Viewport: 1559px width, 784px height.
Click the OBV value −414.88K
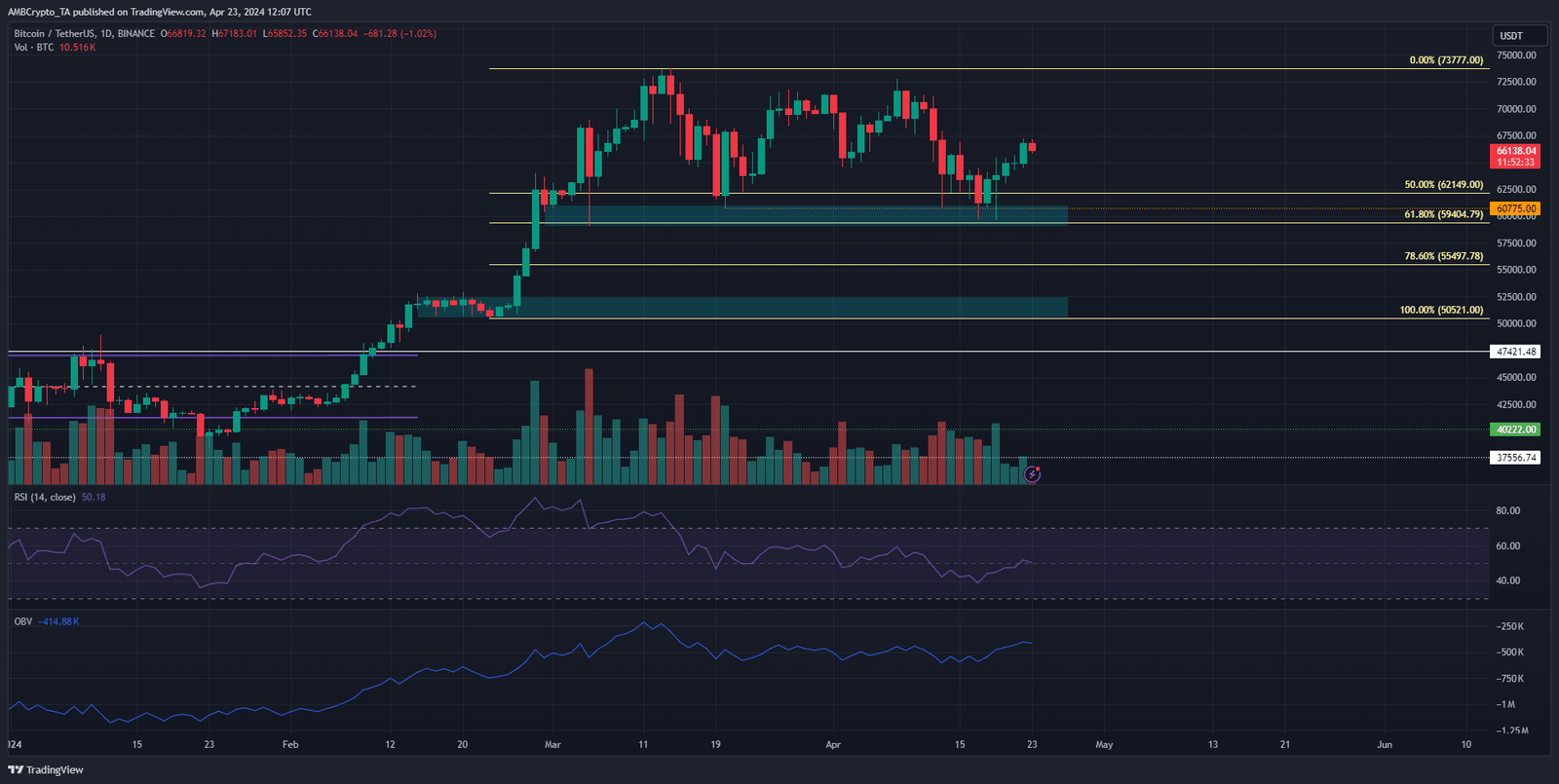pos(58,621)
